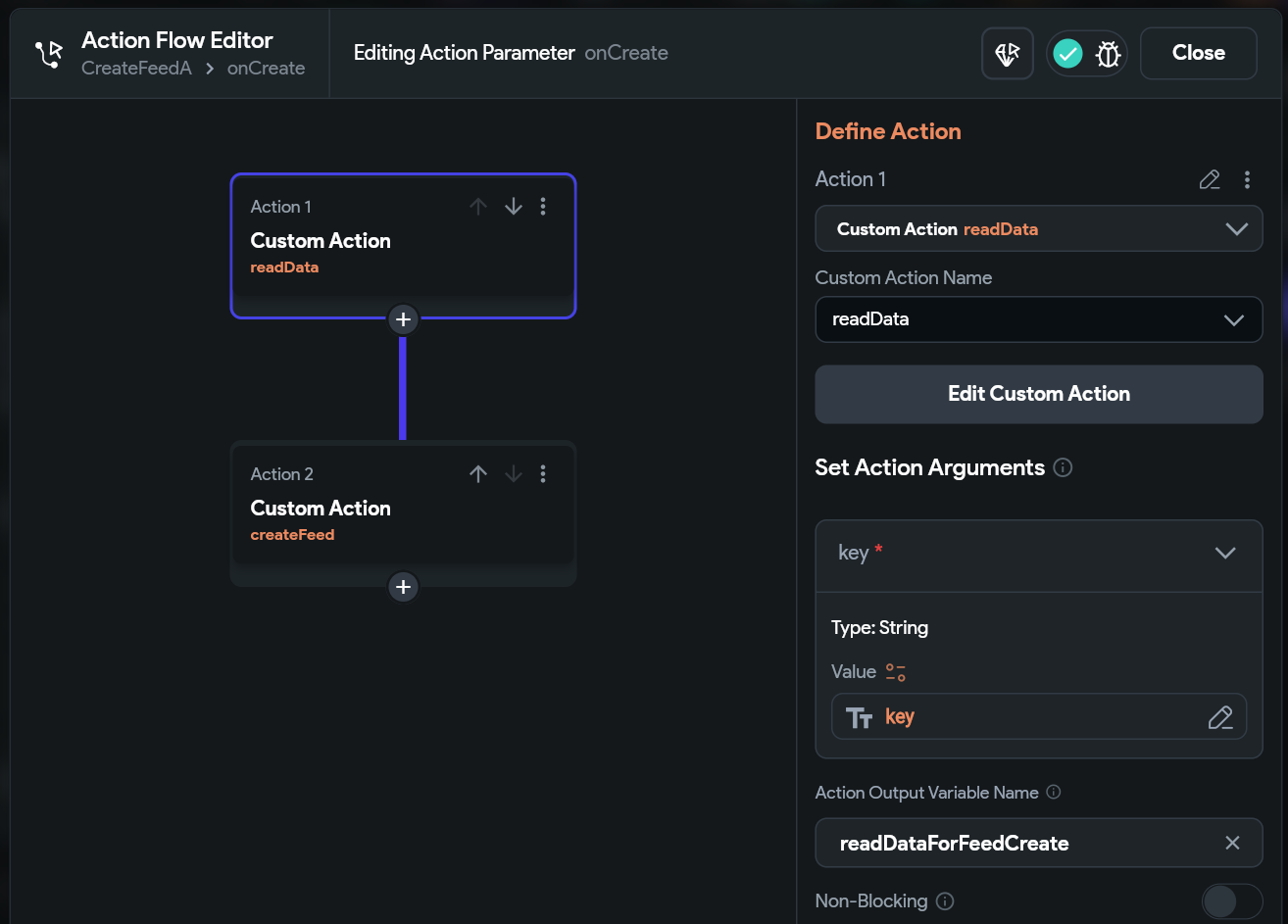The width and height of the screenshot is (1288, 924).
Task: Edit the key value with pencil icon
Action: tap(1220, 717)
